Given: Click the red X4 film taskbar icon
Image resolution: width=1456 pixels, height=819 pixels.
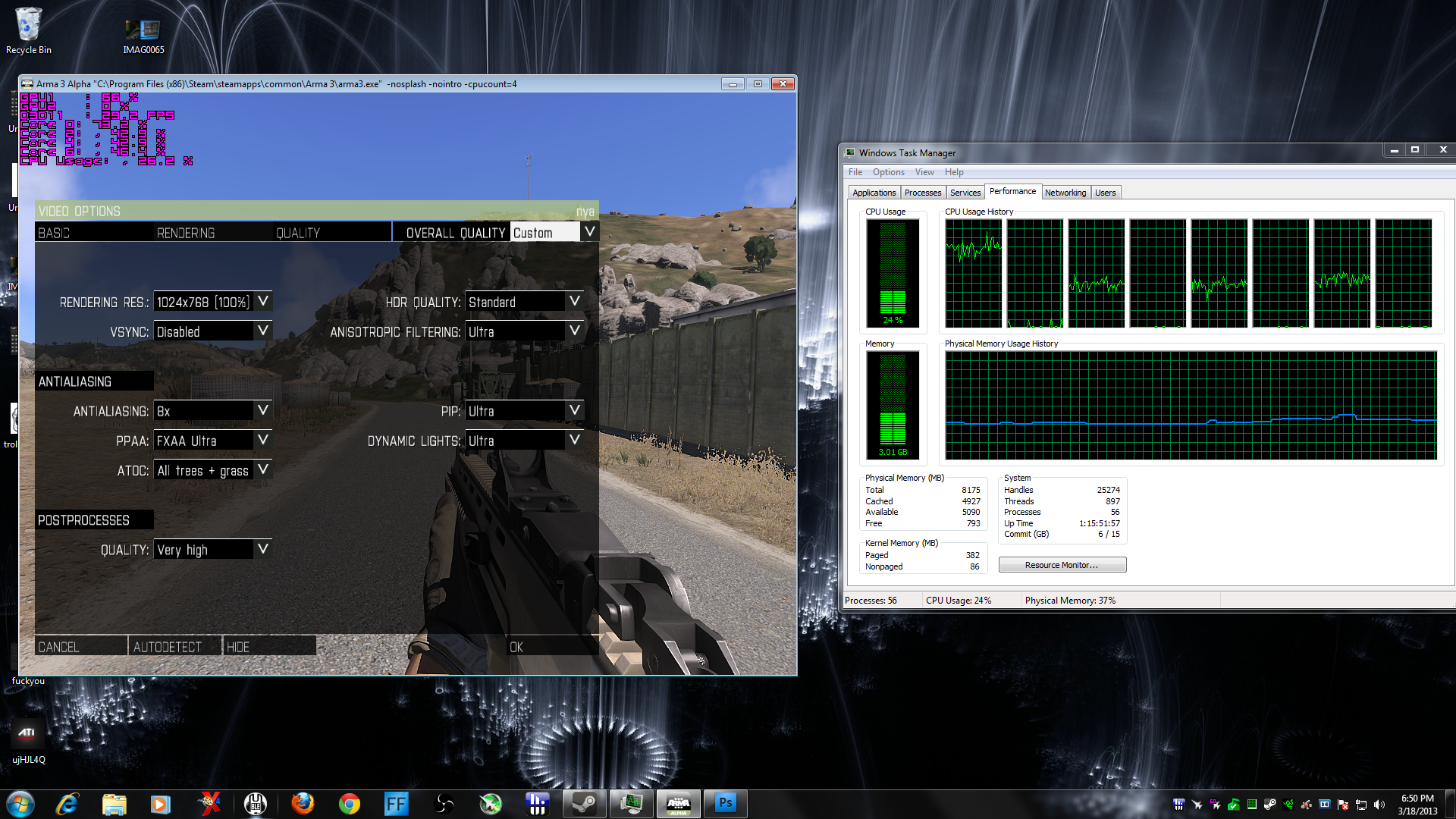Looking at the screenshot, I should click(209, 804).
